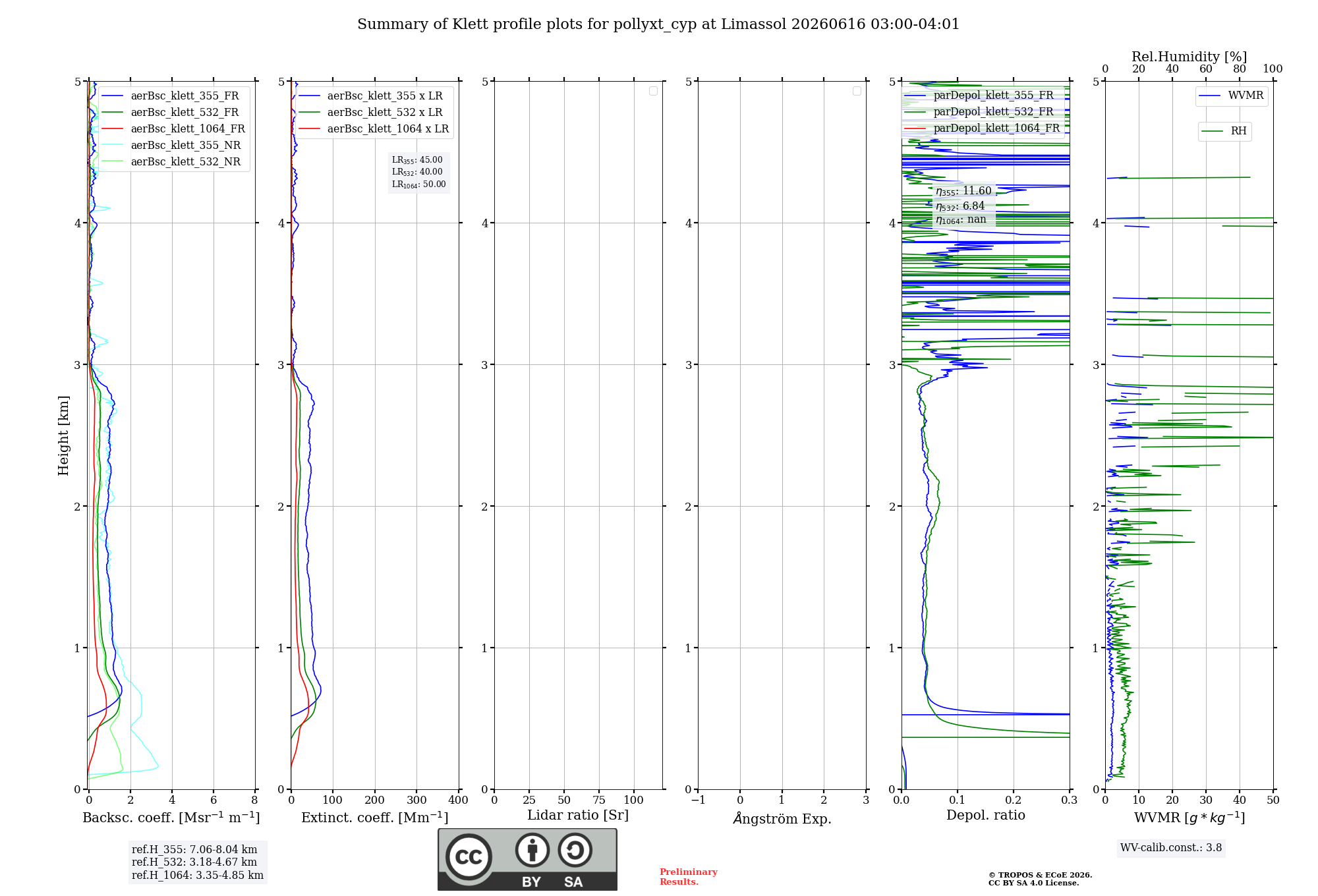Click the η1064: nan annotation
Image resolution: width=1318 pixels, height=896 pixels.
(x=961, y=220)
